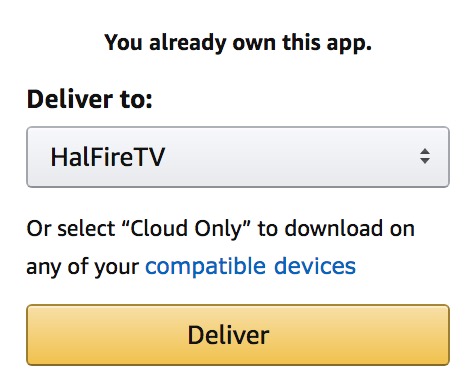Click "to download on" help text

point(336,229)
